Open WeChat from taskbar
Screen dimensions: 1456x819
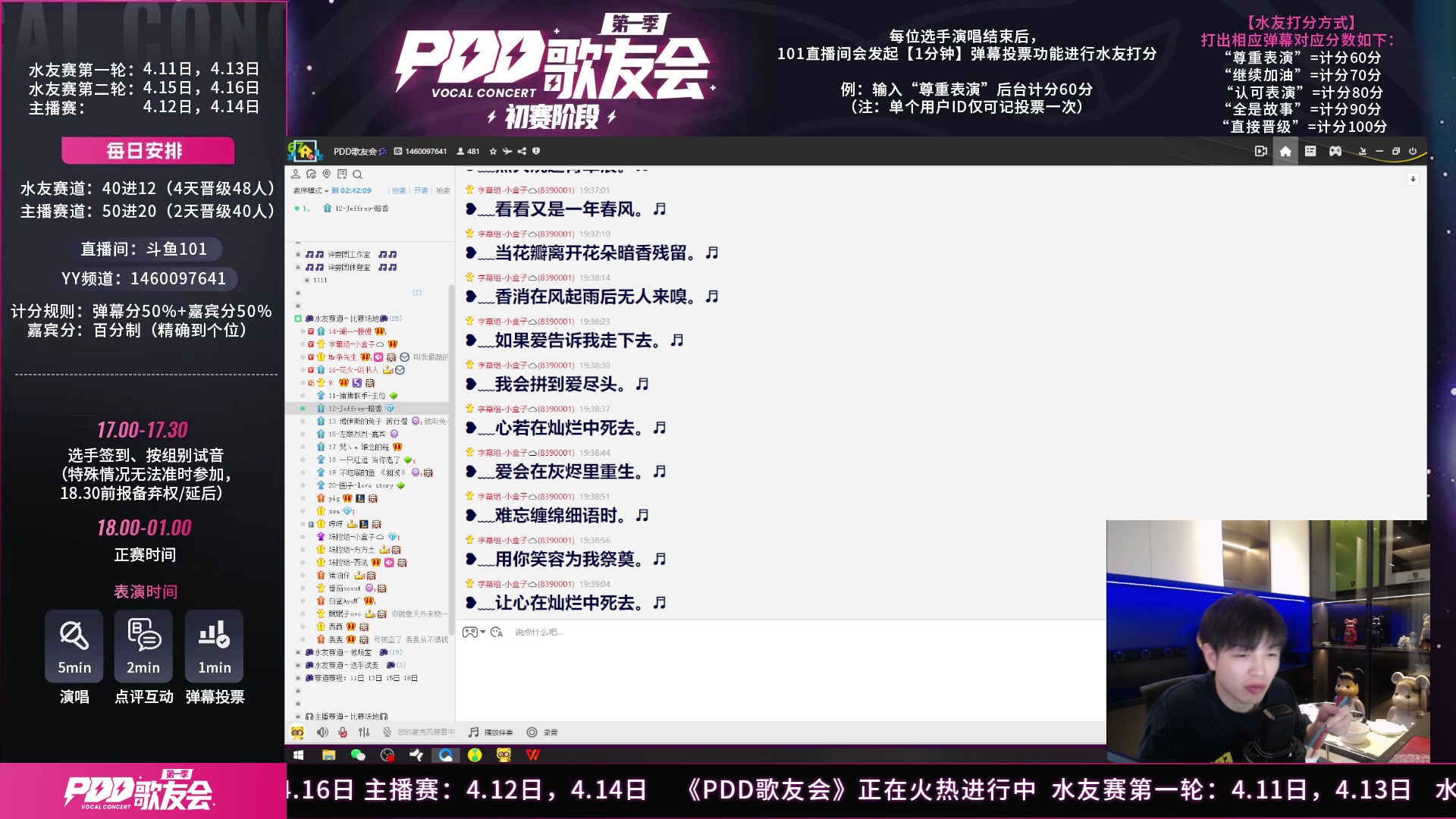click(358, 755)
